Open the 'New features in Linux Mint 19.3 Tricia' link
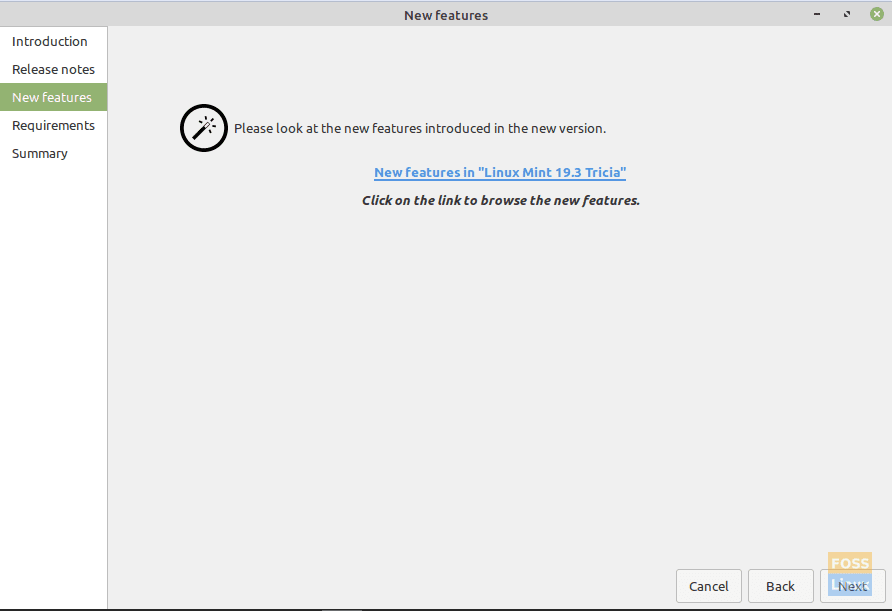This screenshot has width=892, height=611. 500,172
